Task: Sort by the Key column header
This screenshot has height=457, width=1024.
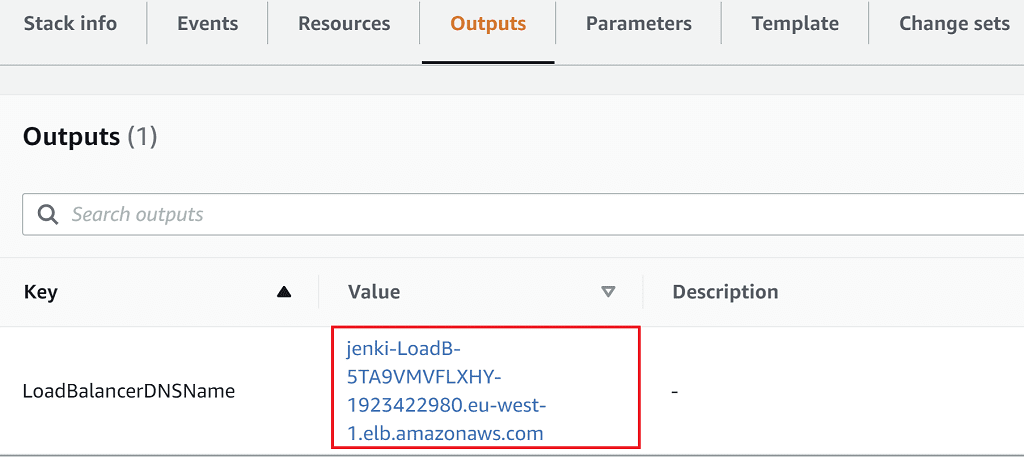Action: coord(40,292)
